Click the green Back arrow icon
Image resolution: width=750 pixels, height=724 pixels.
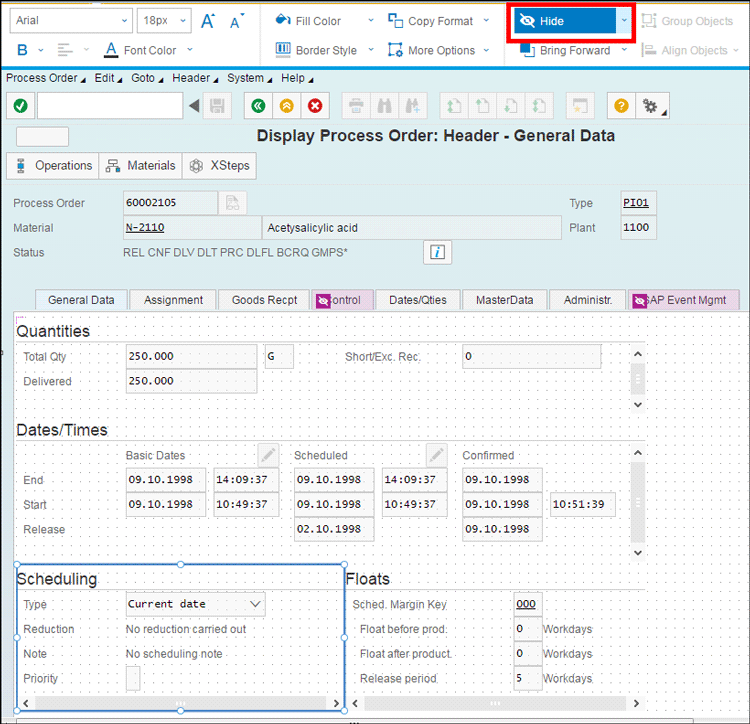(x=258, y=106)
